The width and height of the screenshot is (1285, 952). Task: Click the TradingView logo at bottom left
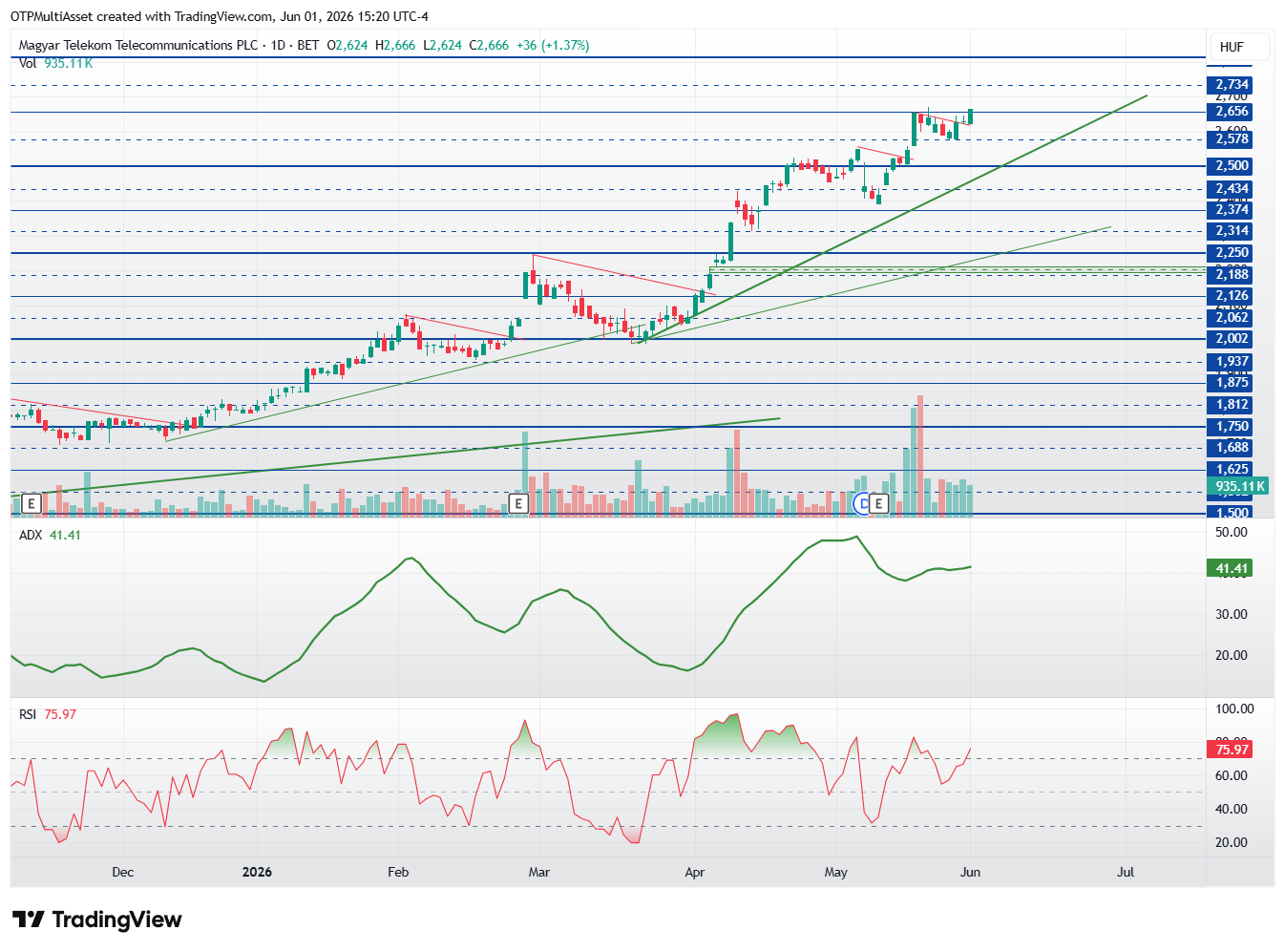pos(96,920)
